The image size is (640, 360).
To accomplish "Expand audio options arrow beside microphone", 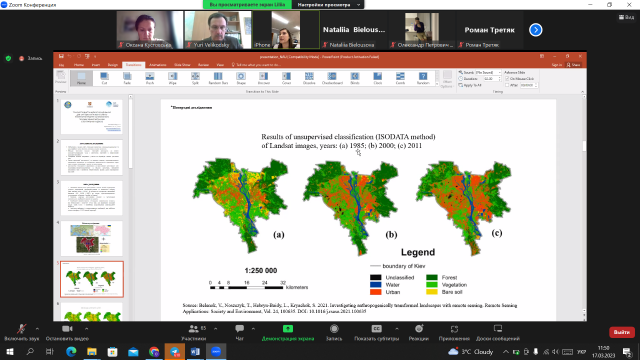I will (37, 329).
